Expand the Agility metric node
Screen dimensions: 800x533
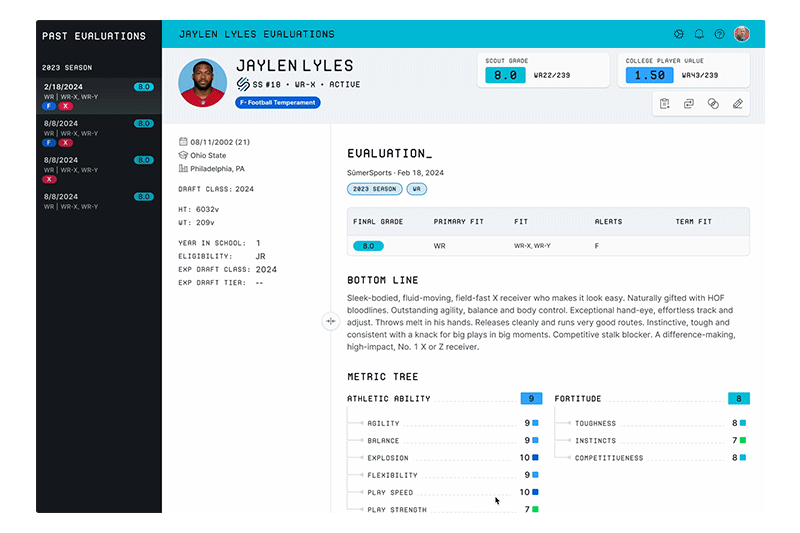pos(361,423)
